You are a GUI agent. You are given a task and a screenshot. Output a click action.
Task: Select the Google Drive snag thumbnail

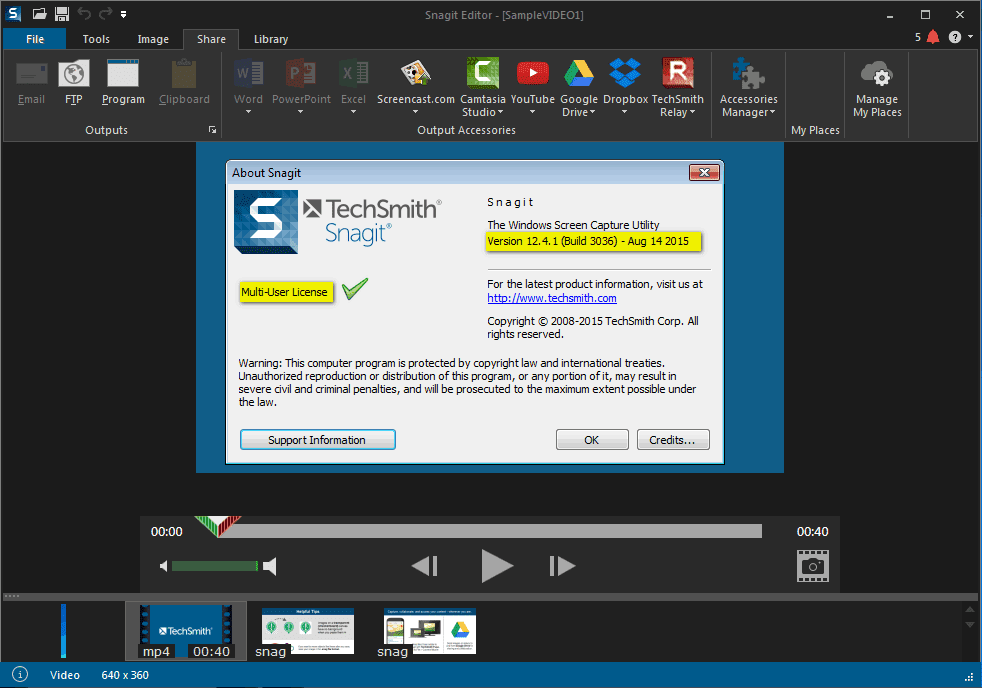pyautogui.click(x=430, y=631)
